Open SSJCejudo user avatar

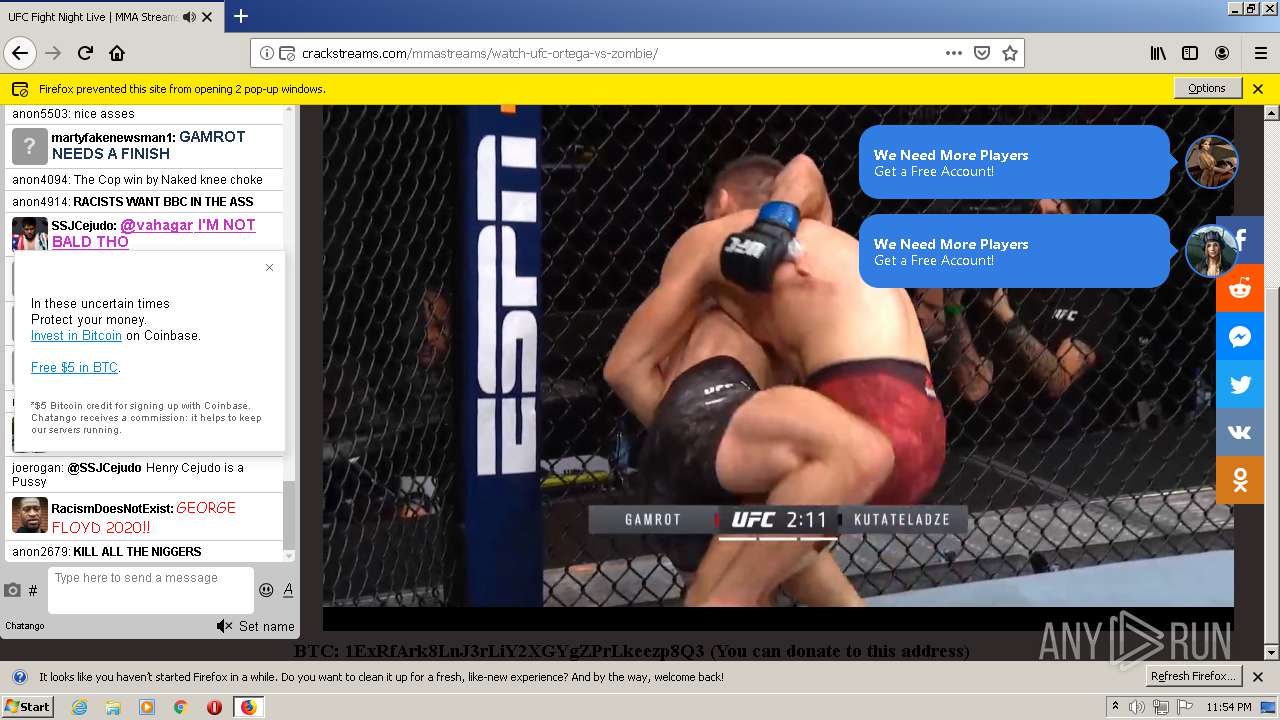point(30,233)
